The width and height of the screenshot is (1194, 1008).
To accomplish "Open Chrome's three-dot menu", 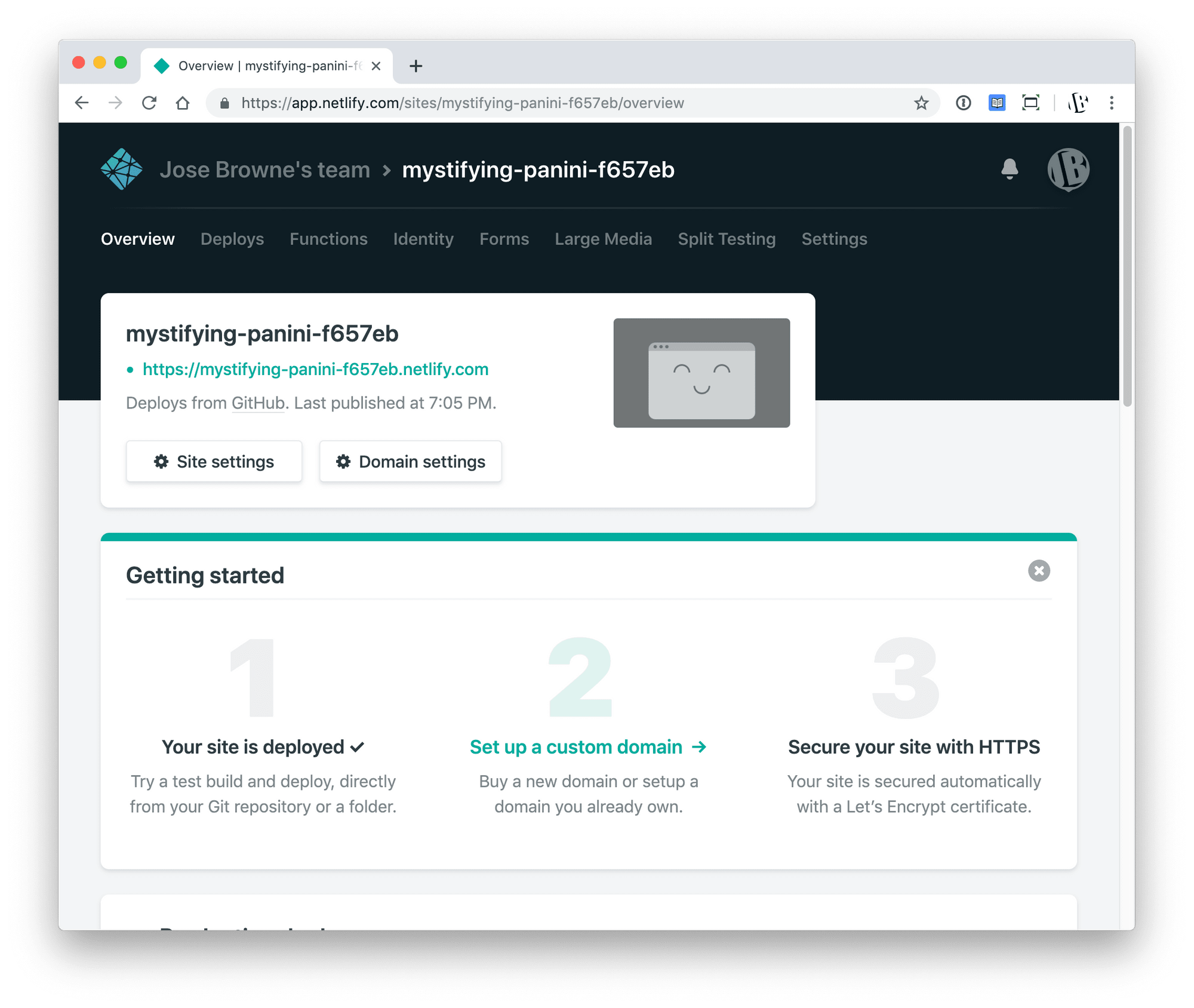I will point(1112,103).
